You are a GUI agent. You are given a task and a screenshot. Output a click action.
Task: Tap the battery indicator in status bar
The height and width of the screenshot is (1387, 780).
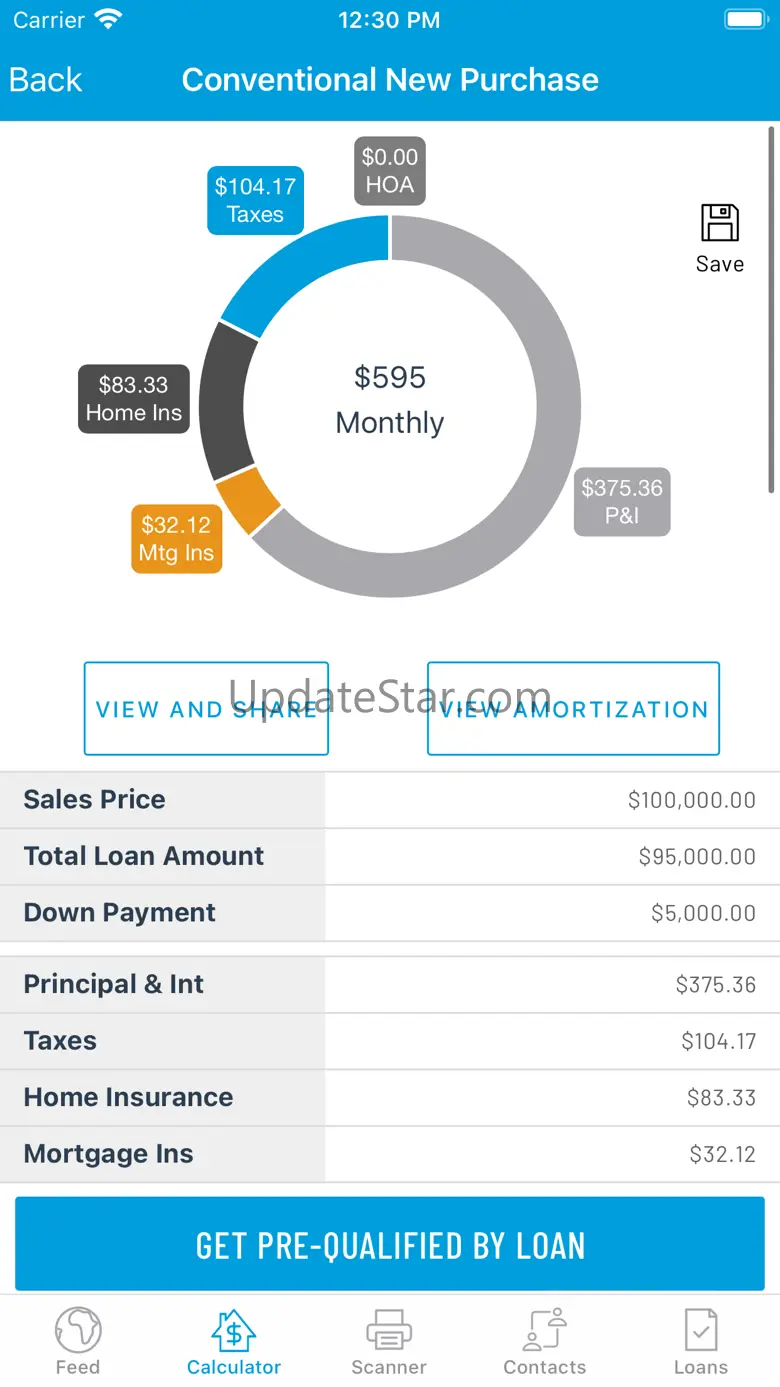745,20
